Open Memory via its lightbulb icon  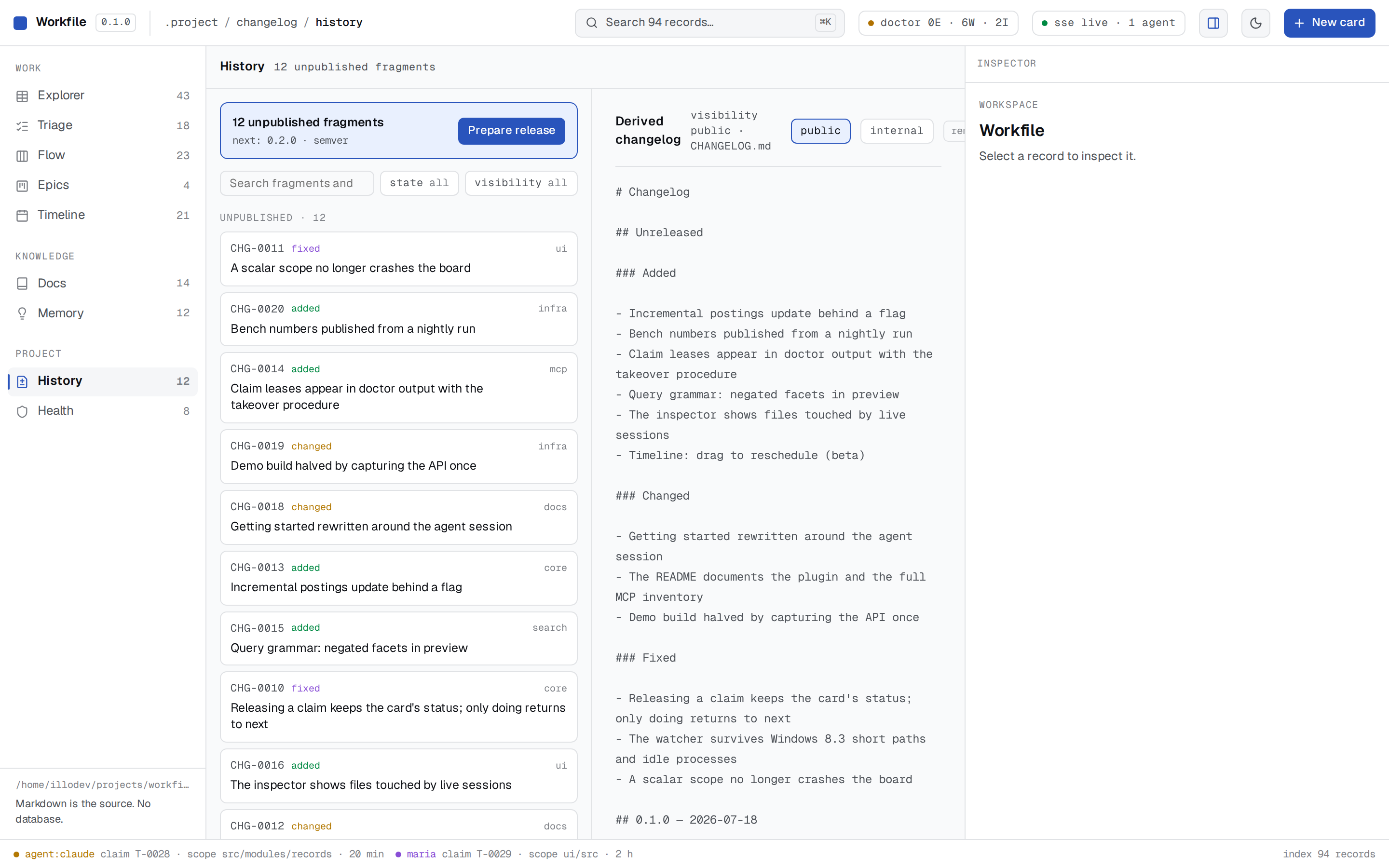22,313
